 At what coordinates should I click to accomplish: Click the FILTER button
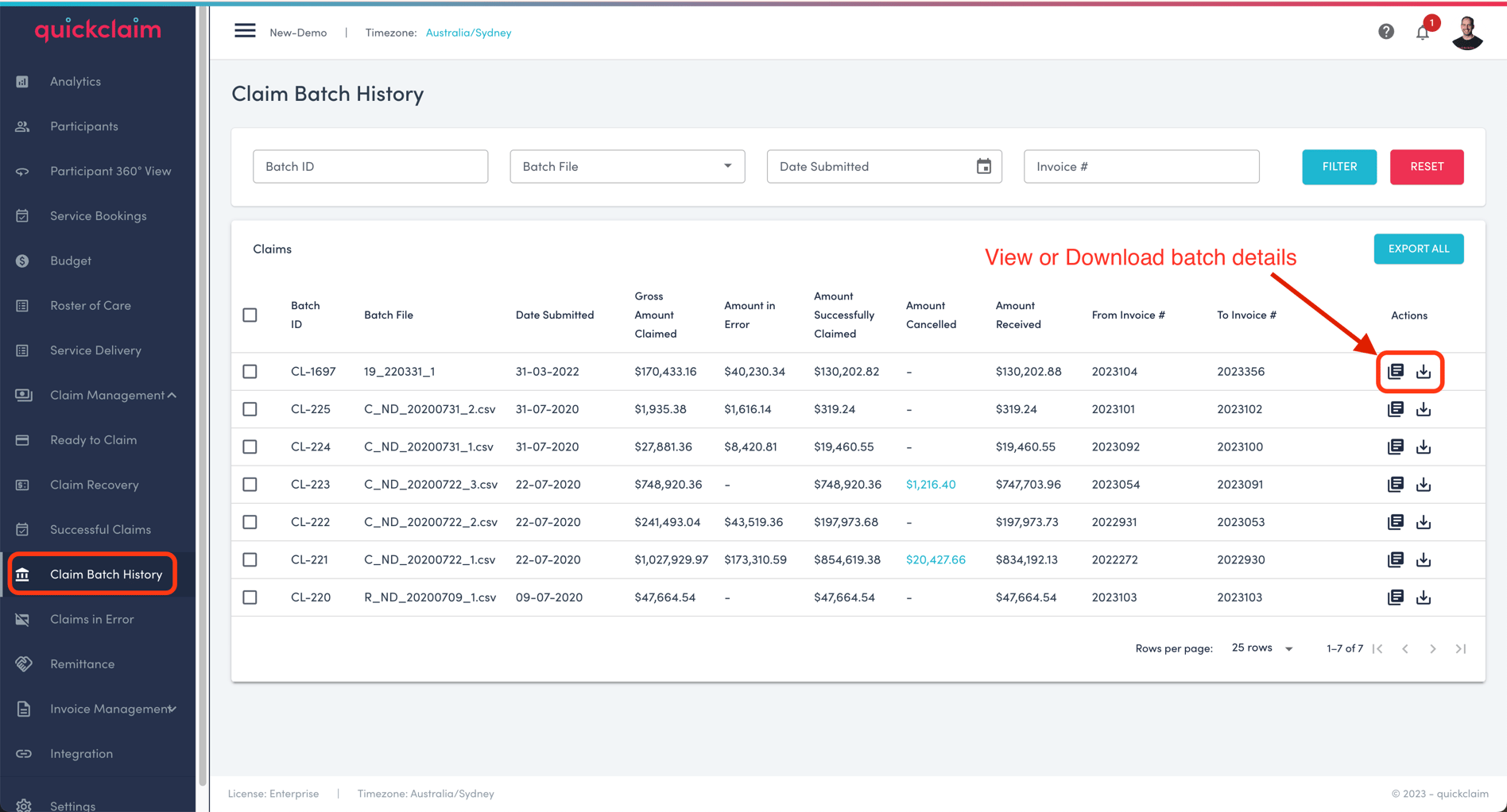(1338, 166)
